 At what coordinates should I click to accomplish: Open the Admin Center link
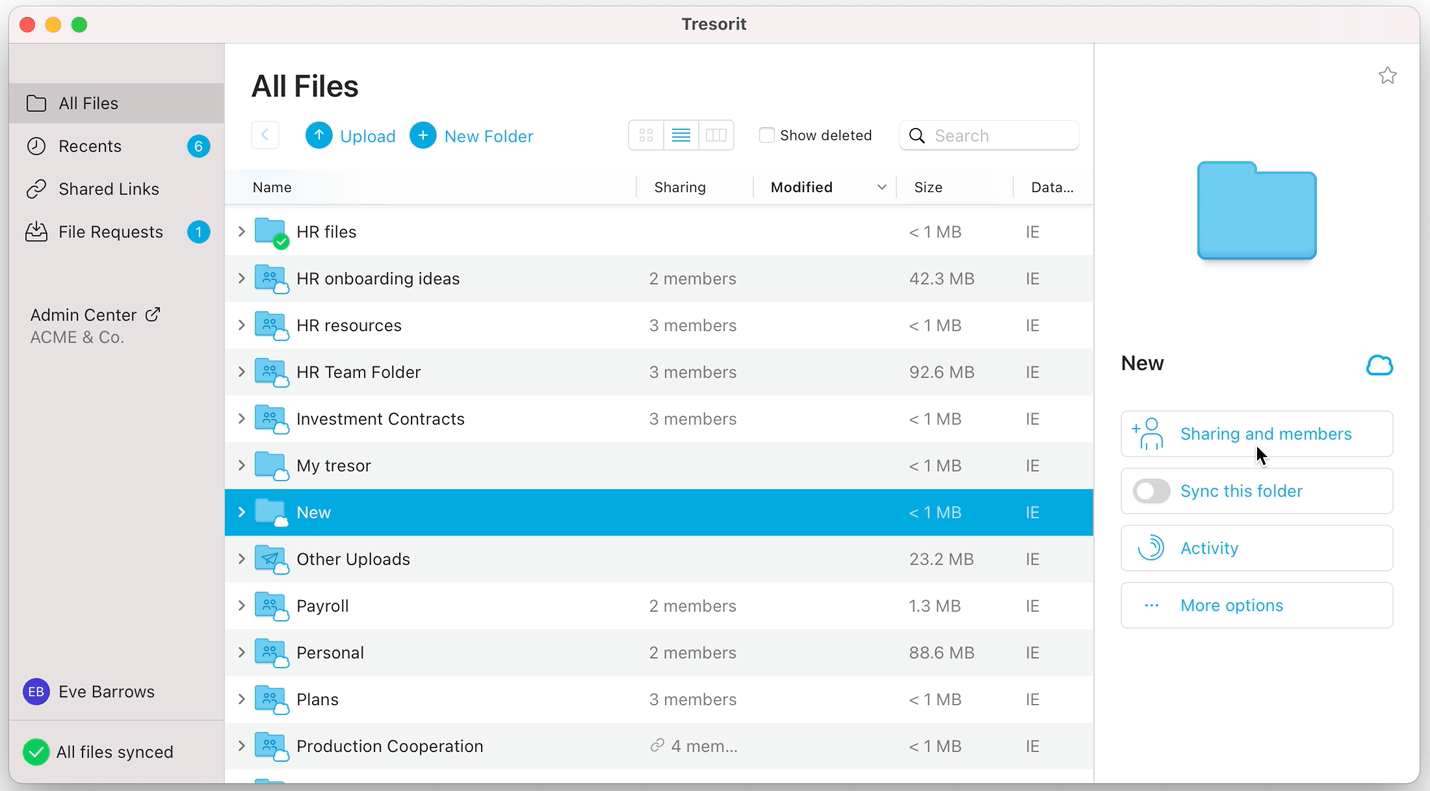[95, 314]
